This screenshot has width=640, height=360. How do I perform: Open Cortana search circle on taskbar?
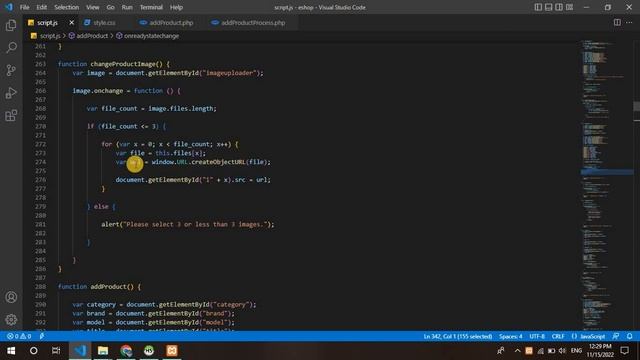coord(33,351)
